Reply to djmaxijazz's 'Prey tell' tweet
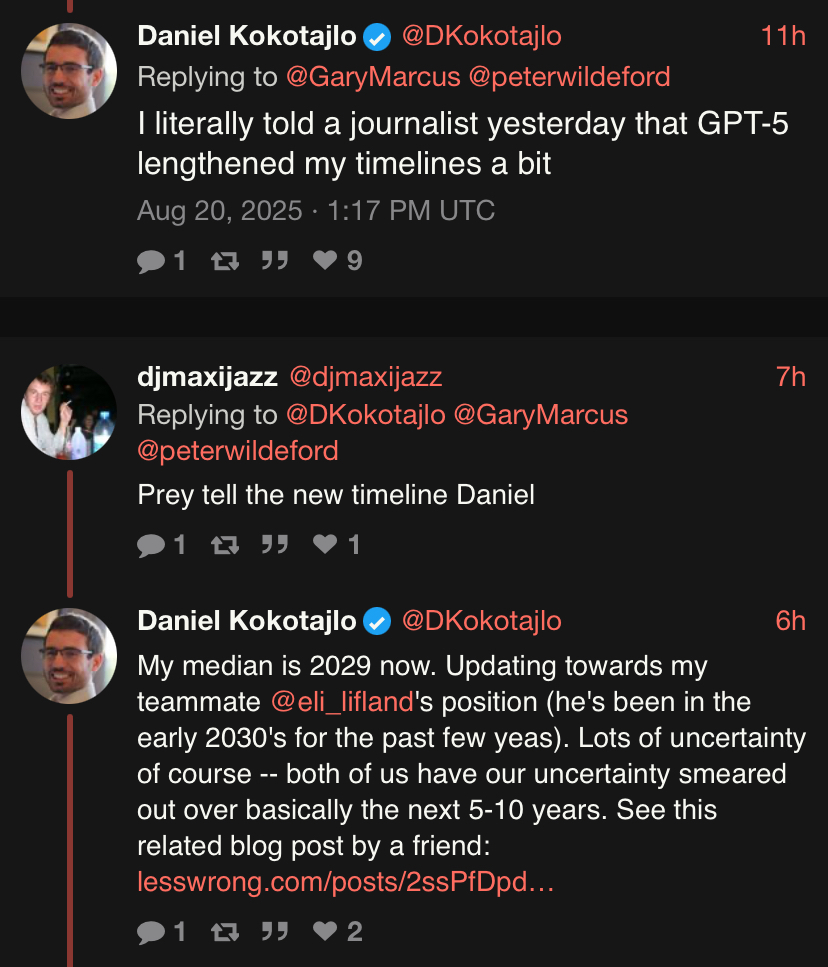Viewport: 828px width, 967px height. tap(151, 544)
